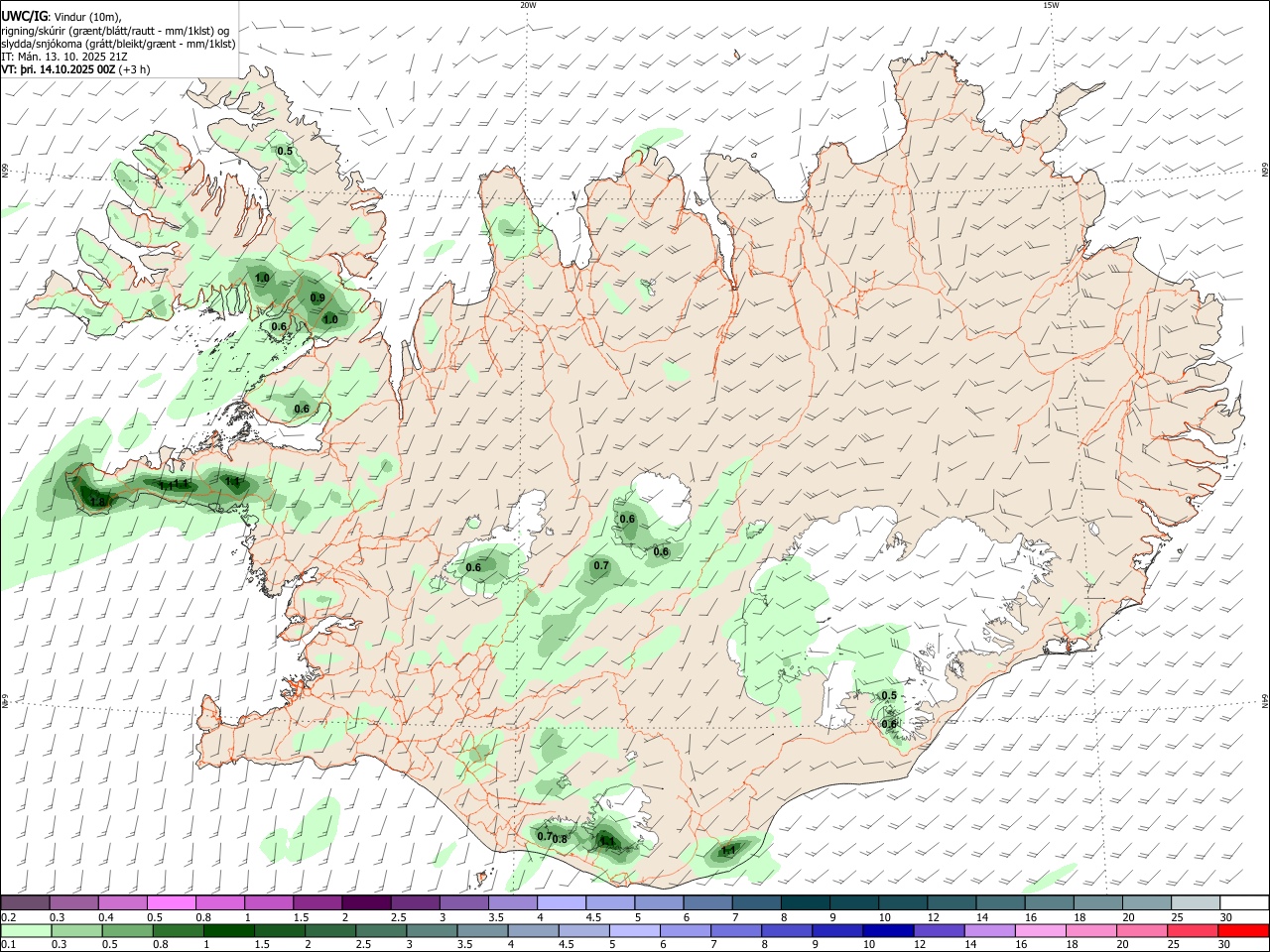Image resolution: width=1270 pixels, height=952 pixels.
Task: Click the 'Vindur (10m)' wind label
Action: tap(88, 17)
